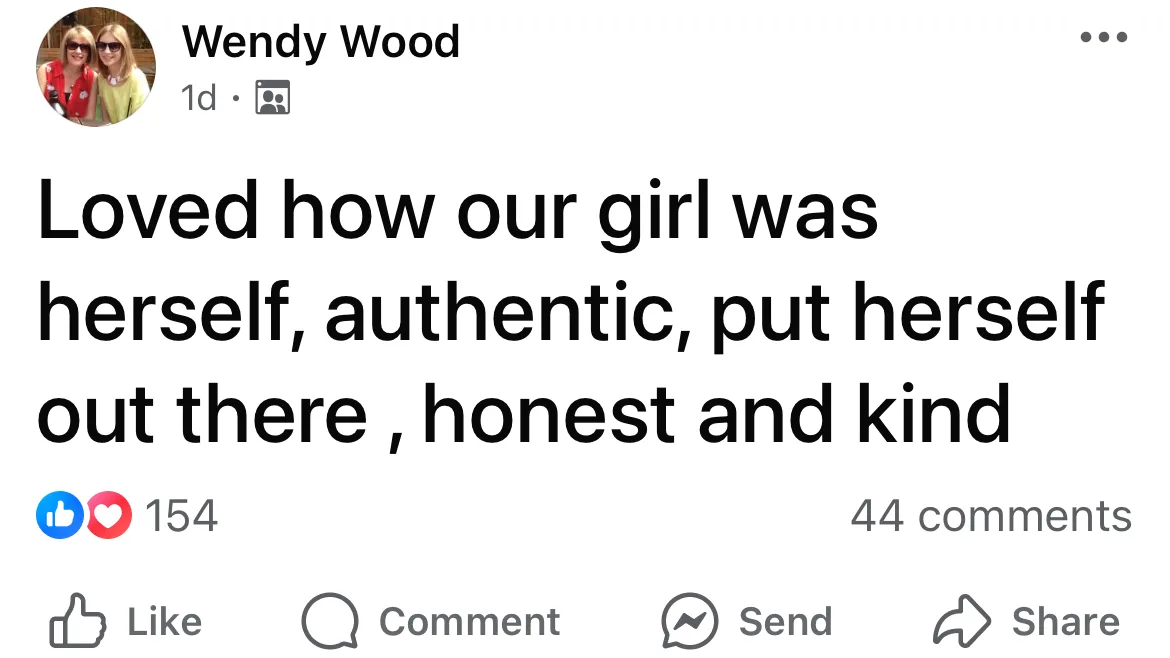
Task: Click the group audience privacy icon
Action: pos(272,97)
